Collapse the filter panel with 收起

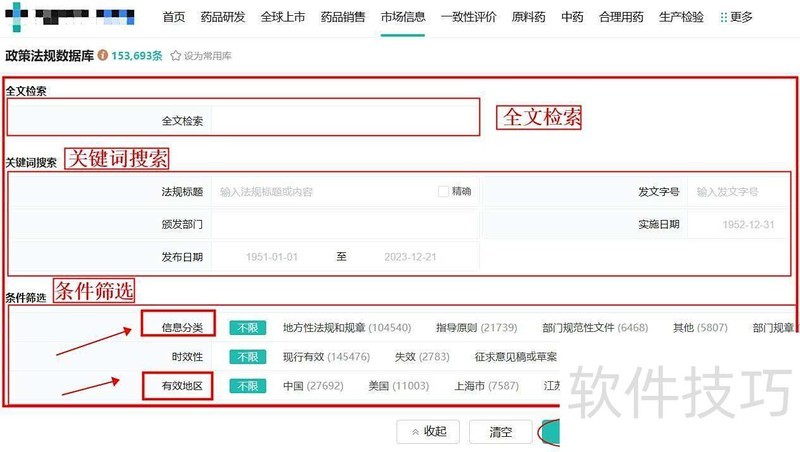pyautogui.click(x=428, y=432)
